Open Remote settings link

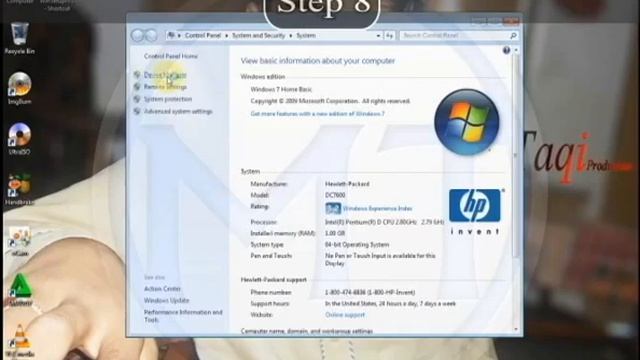pyautogui.click(x=165, y=87)
